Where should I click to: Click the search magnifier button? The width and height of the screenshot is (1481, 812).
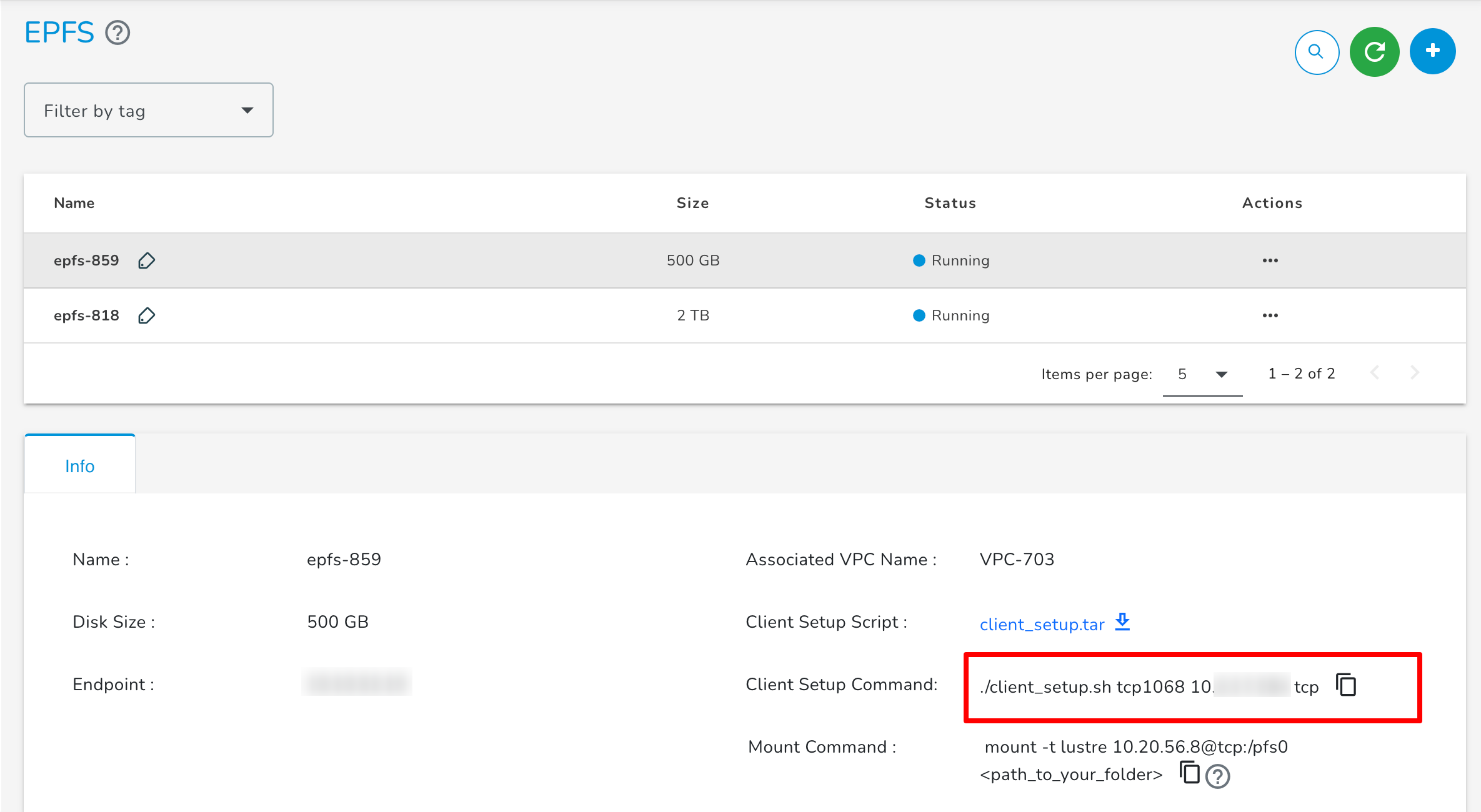[x=1317, y=52]
